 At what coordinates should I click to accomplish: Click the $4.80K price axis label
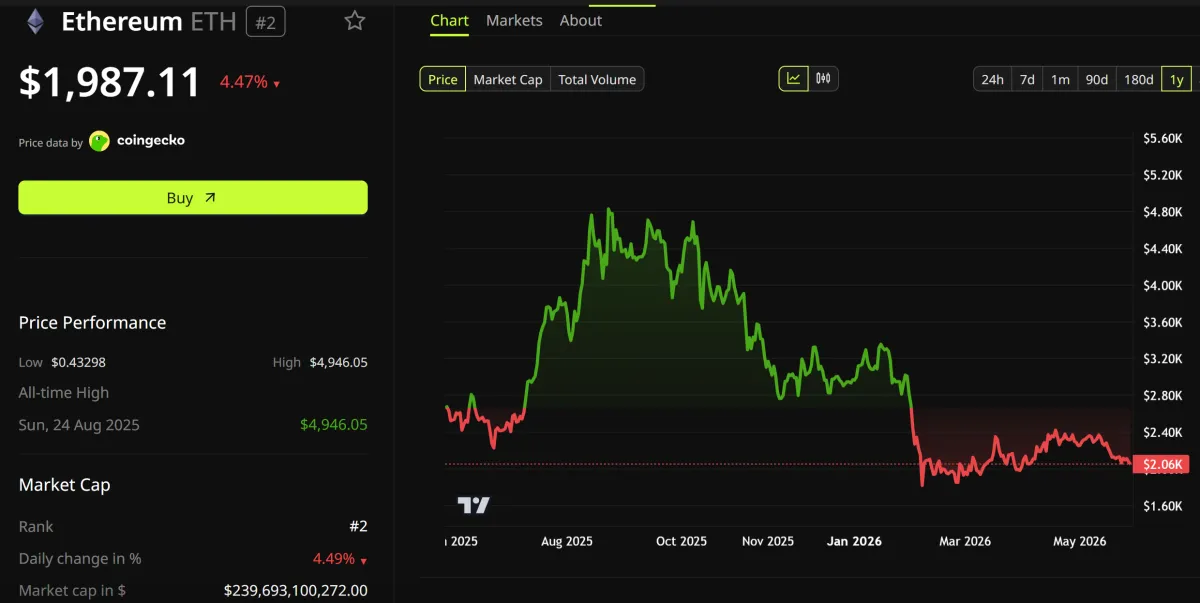[x=1163, y=212]
